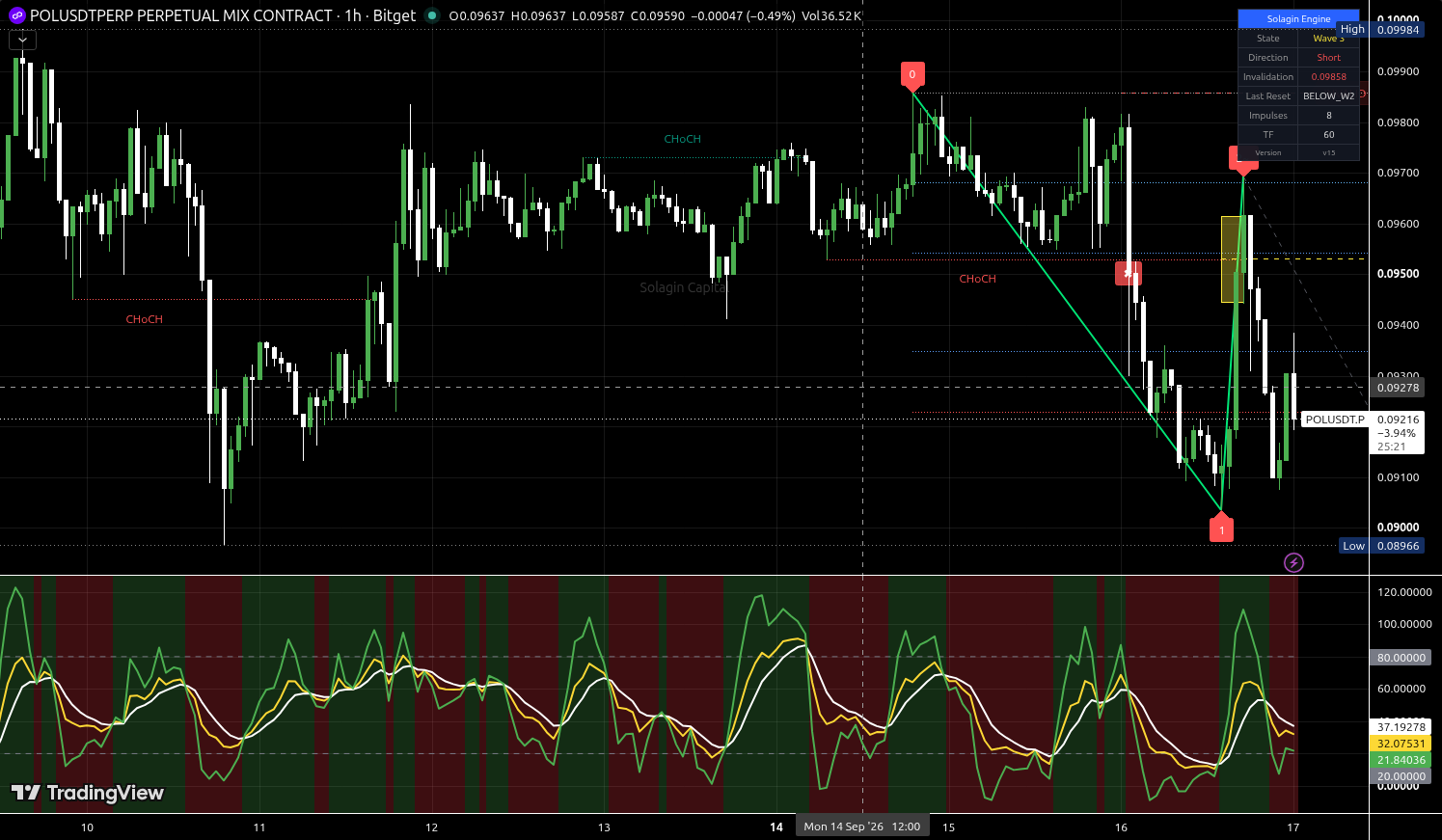The width and height of the screenshot is (1442, 840).
Task: Click the purple POL symbol logo icon
Action: click(16, 15)
